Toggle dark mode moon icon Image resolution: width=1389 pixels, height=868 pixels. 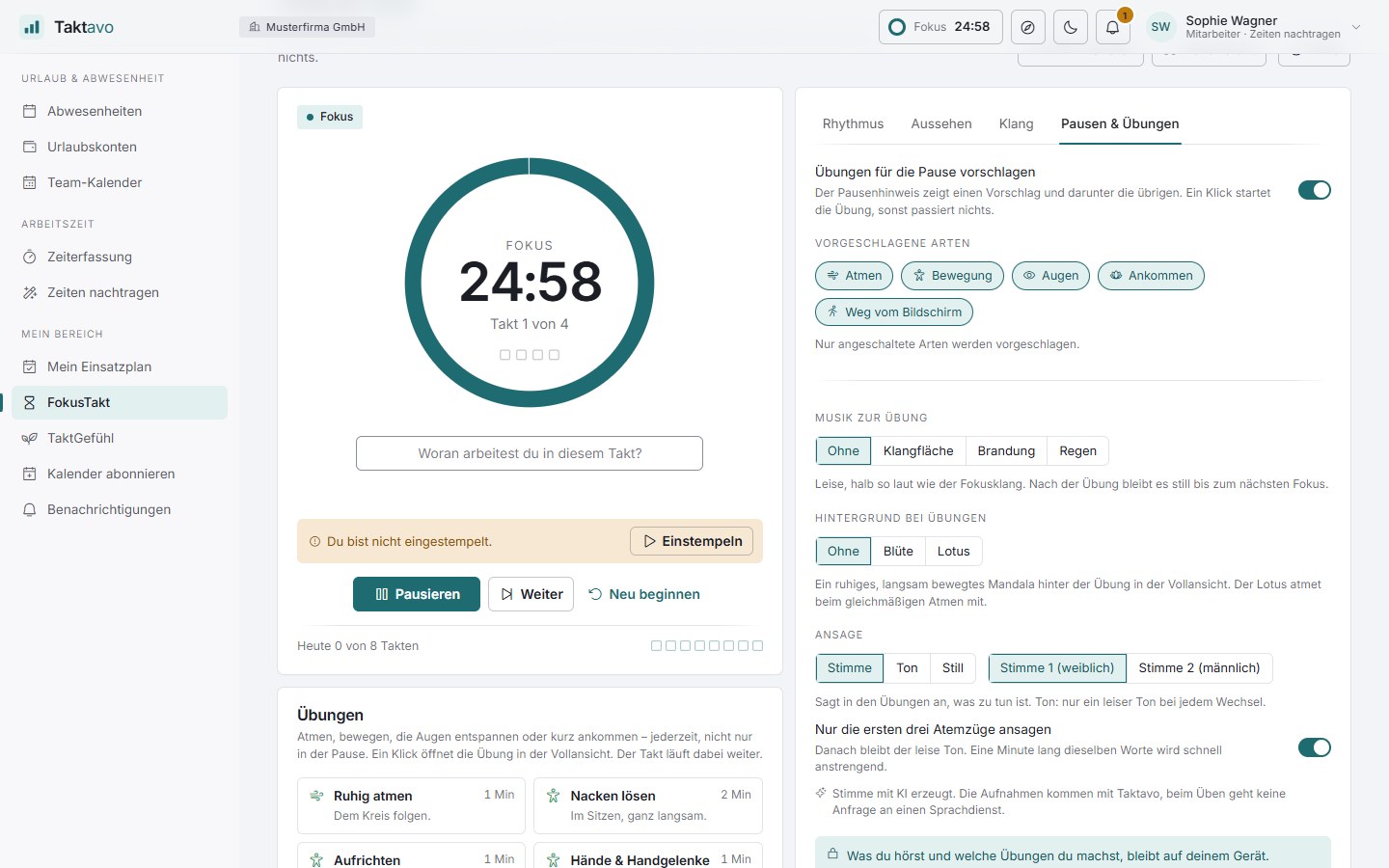coord(1071,27)
